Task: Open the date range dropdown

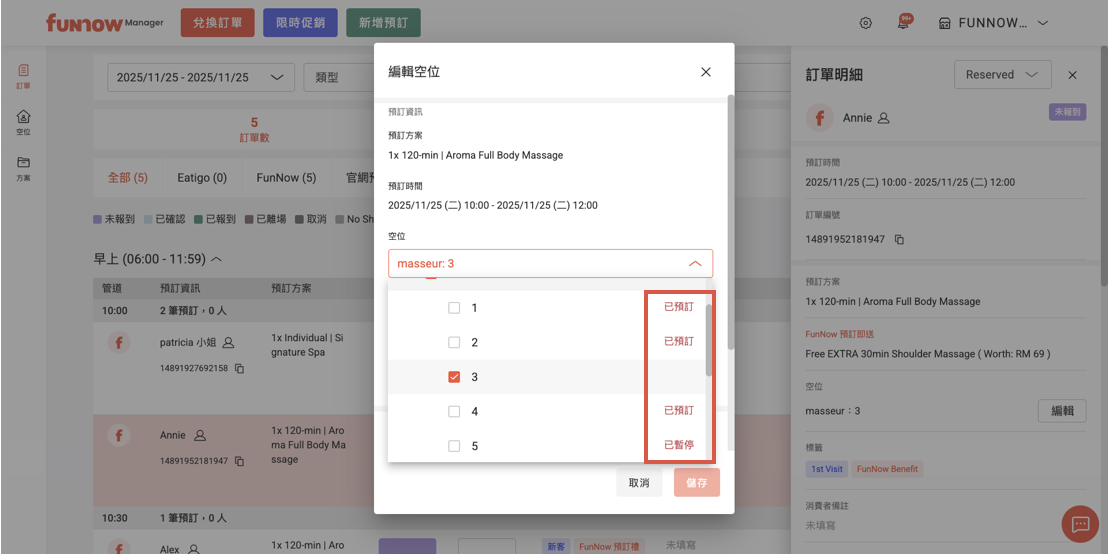Action: (x=200, y=77)
